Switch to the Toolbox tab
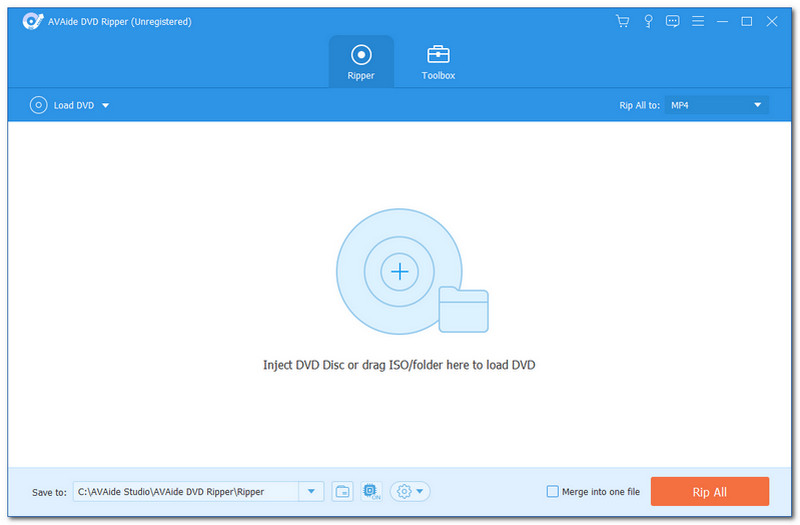 tap(438, 62)
